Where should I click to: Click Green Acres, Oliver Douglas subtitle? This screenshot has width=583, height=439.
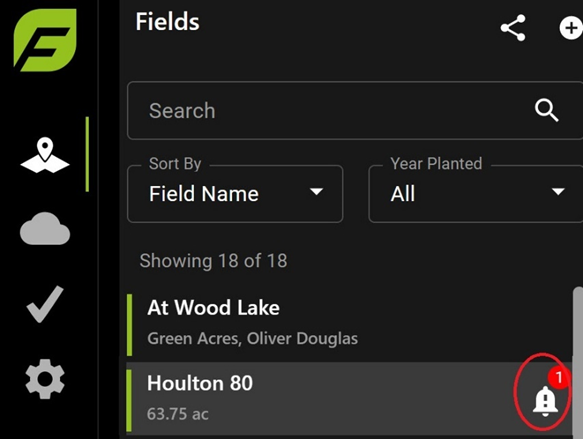tap(252, 339)
